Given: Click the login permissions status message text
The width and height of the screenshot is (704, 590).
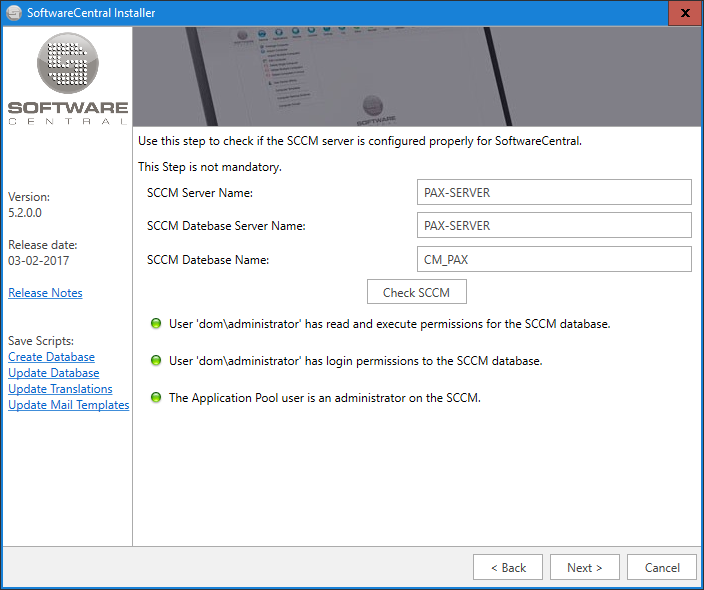Looking at the screenshot, I should [355, 361].
